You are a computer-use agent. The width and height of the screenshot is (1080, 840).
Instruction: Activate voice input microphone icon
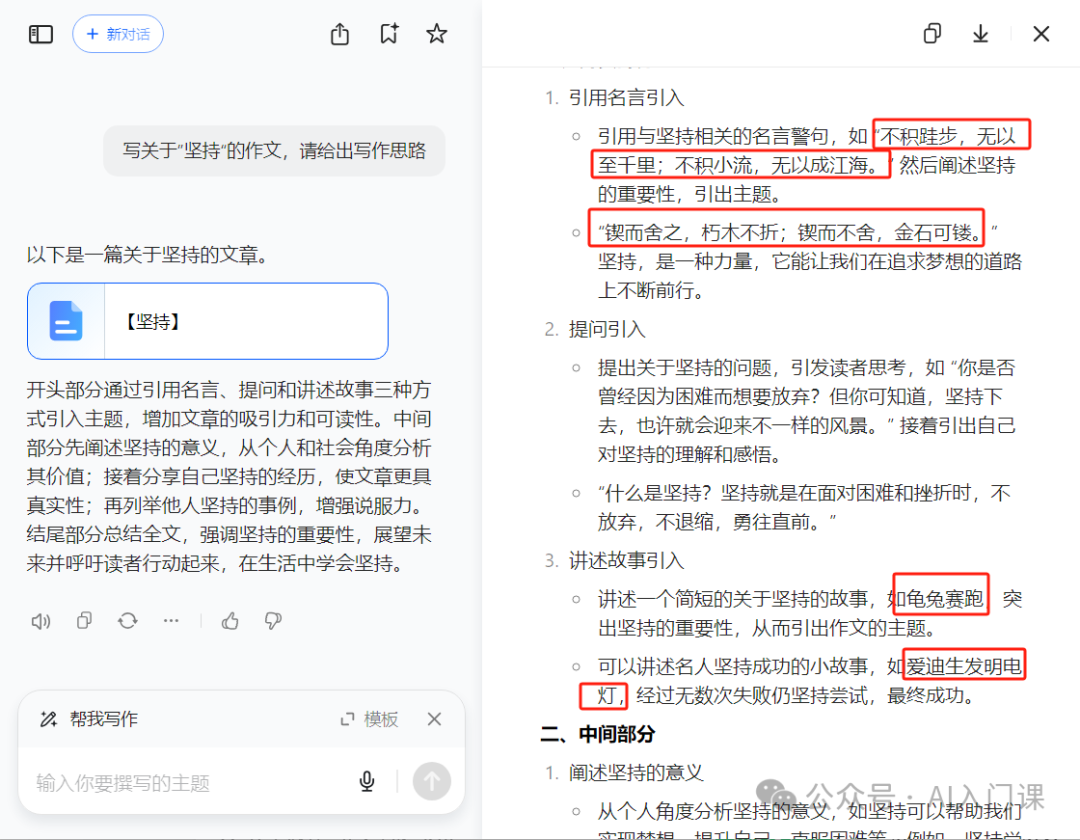coord(367,781)
